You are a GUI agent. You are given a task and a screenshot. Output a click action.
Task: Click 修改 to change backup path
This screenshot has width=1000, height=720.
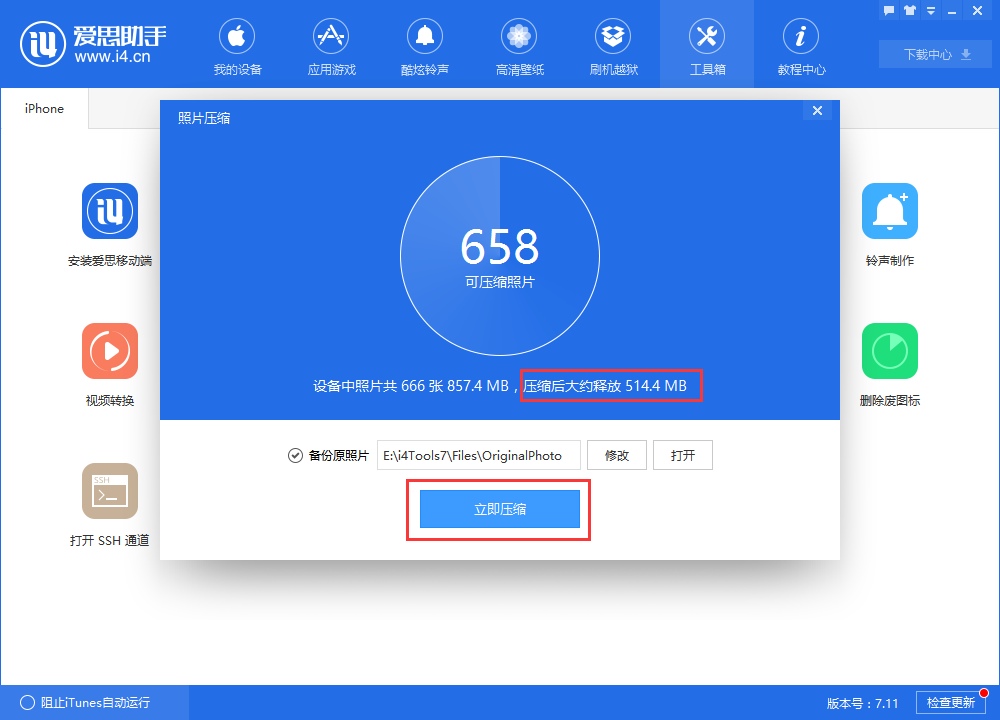tap(617, 455)
